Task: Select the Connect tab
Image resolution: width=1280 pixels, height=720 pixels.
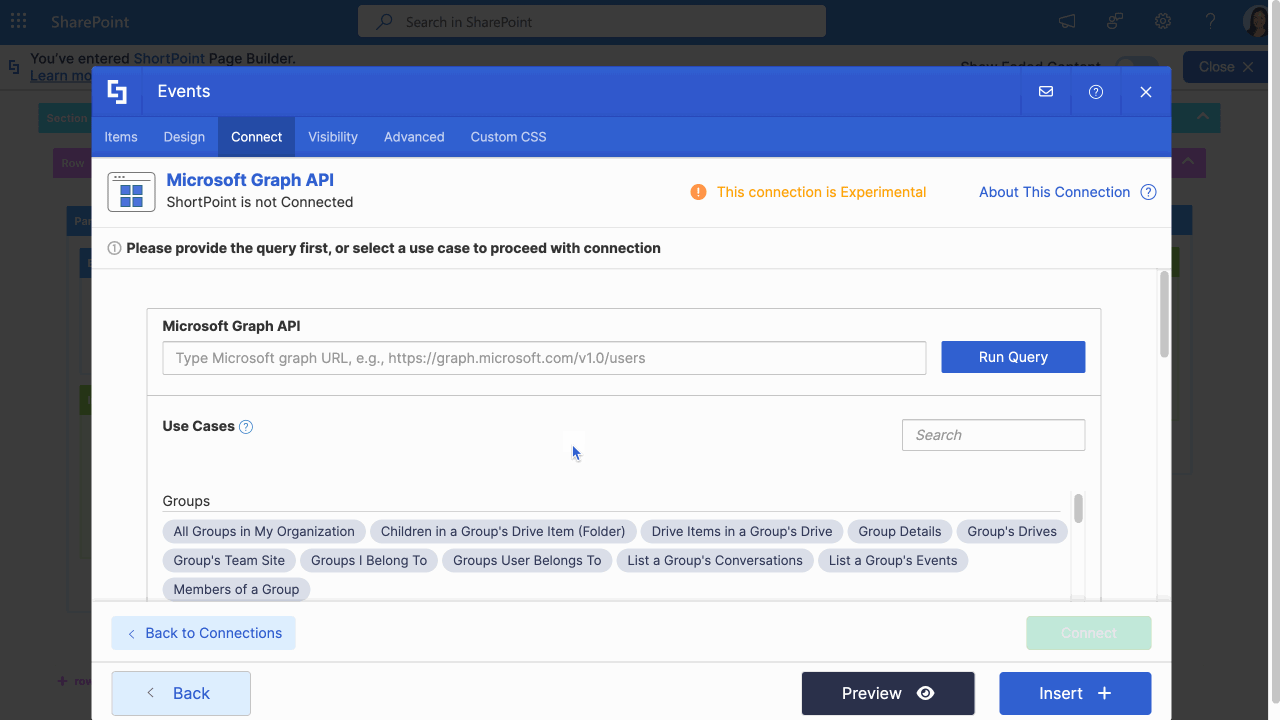Action: 256,137
